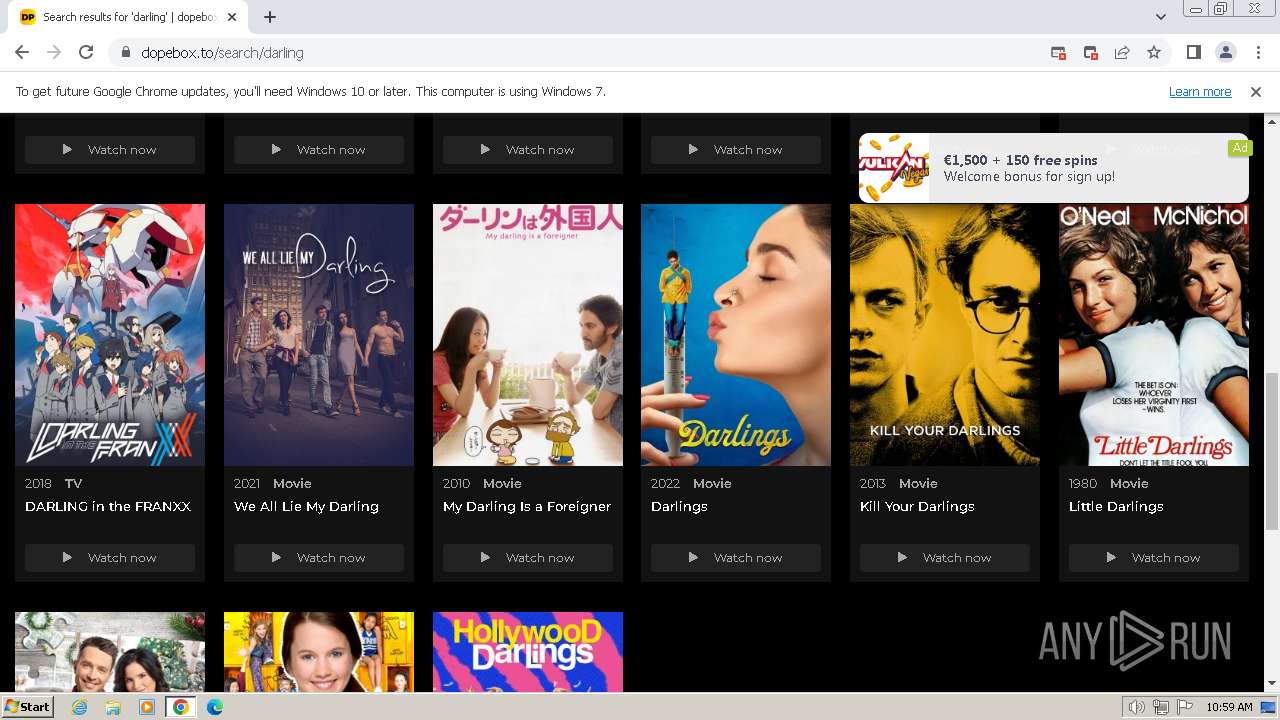Open Microsoft Edge from taskbar
Viewport: 1280px width, 720px height.
point(214,707)
